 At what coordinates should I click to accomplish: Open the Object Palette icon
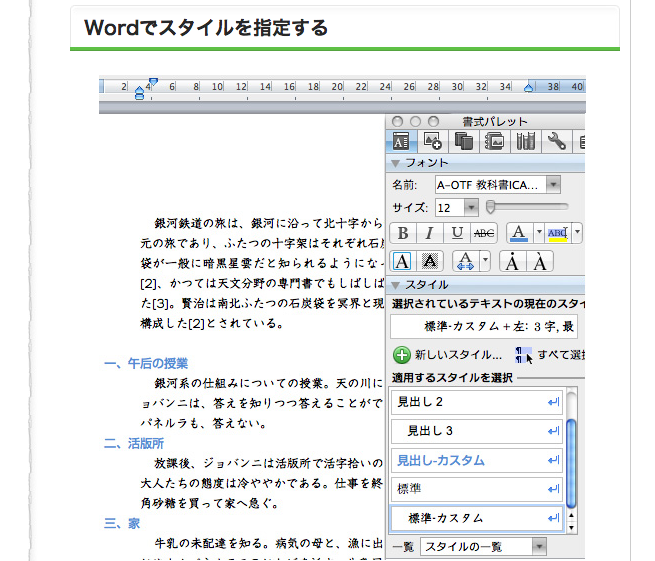(x=432, y=141)
